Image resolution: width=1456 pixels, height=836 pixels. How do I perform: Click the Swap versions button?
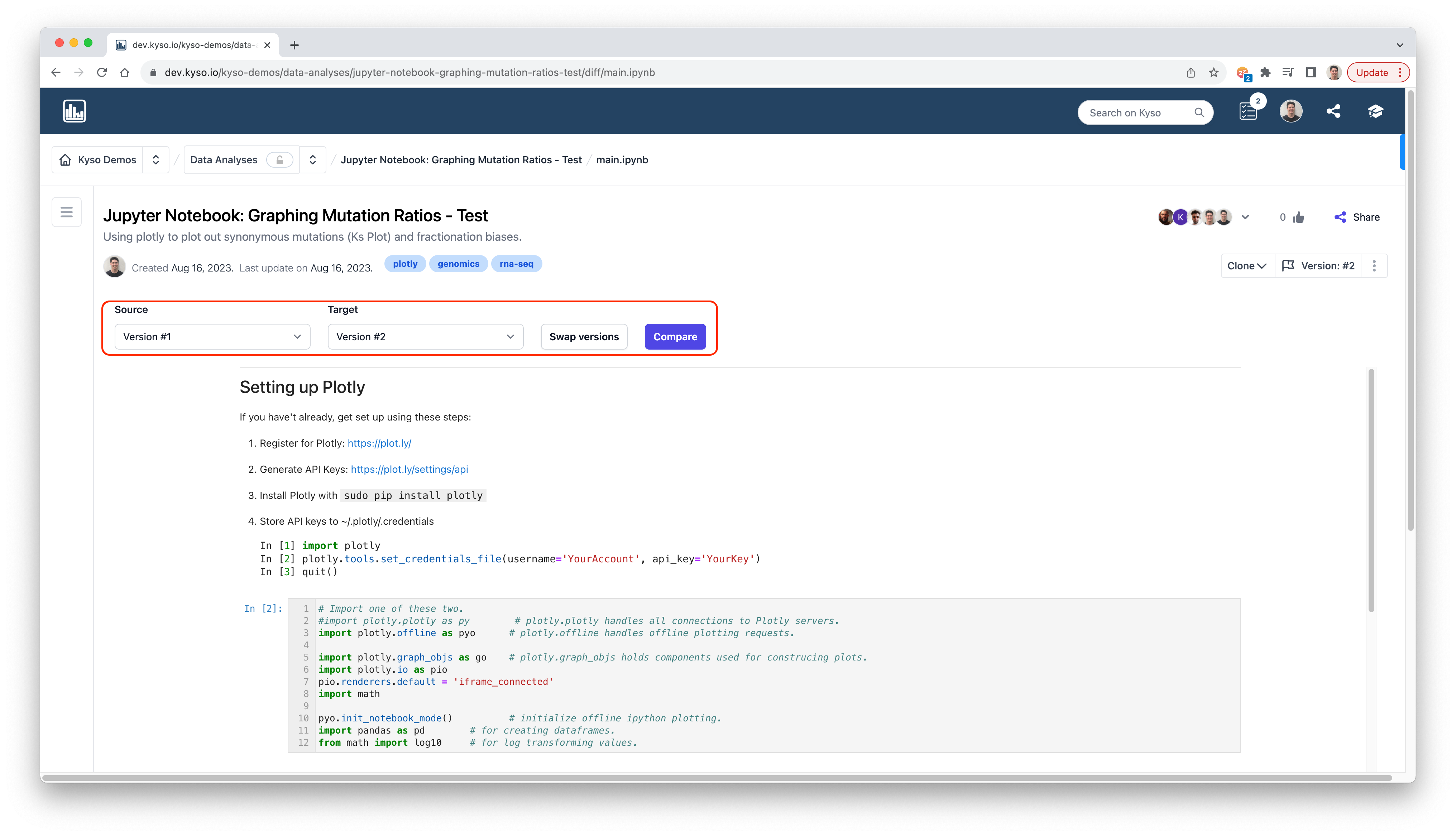point(584,336)
